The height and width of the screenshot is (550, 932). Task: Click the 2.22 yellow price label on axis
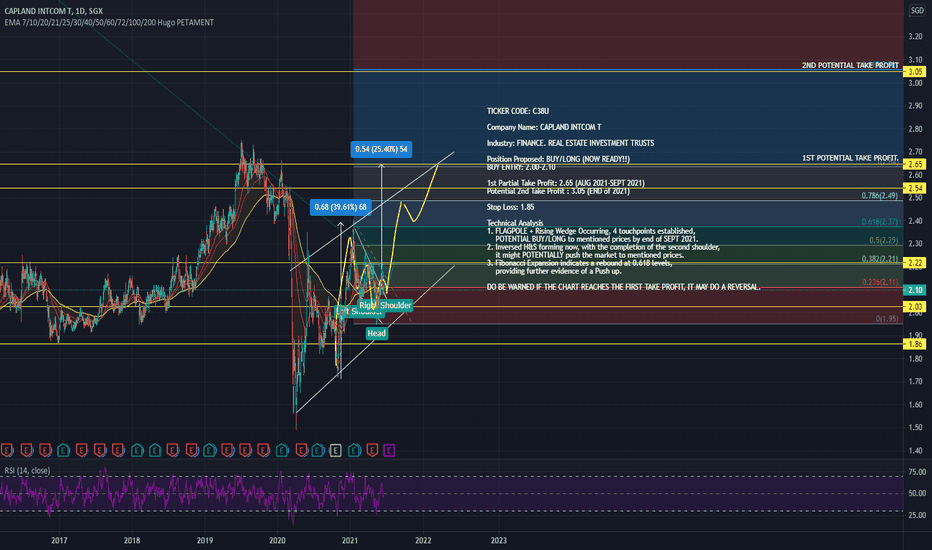(915, 263)
